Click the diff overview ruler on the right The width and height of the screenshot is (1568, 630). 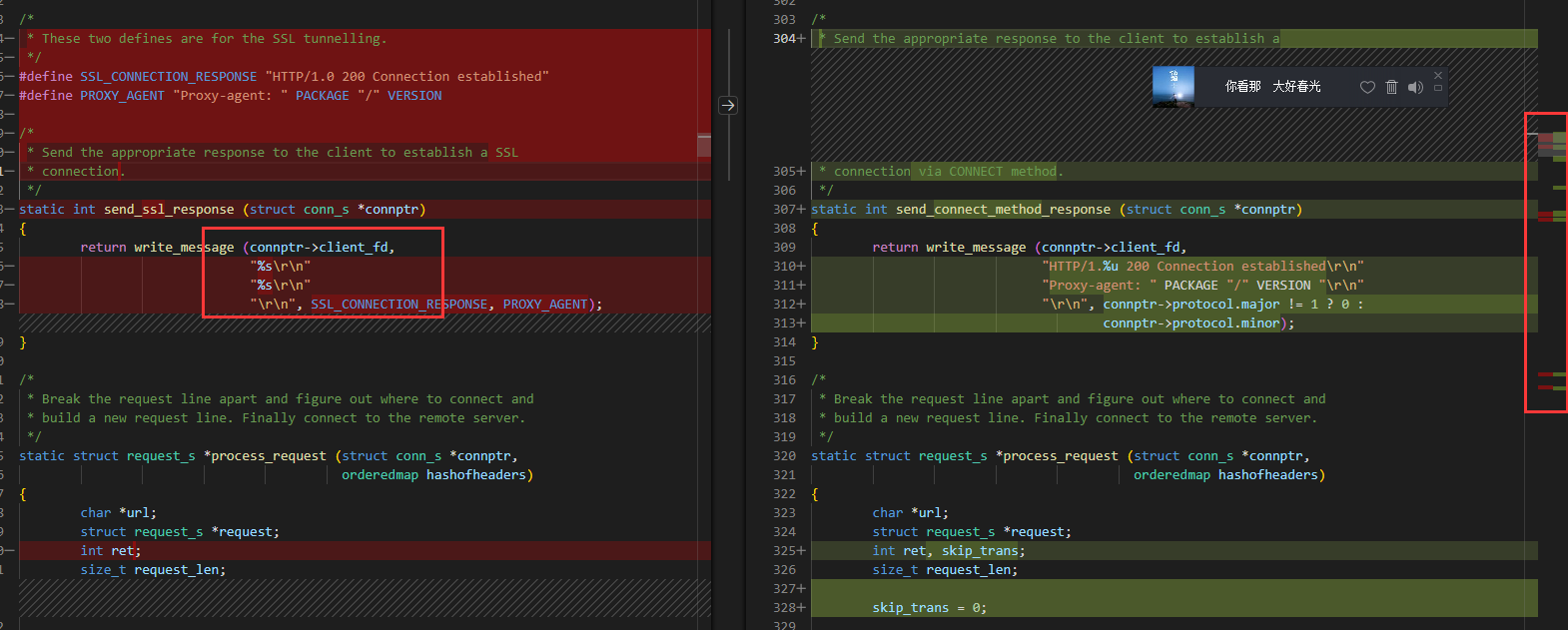[1545, 262]
